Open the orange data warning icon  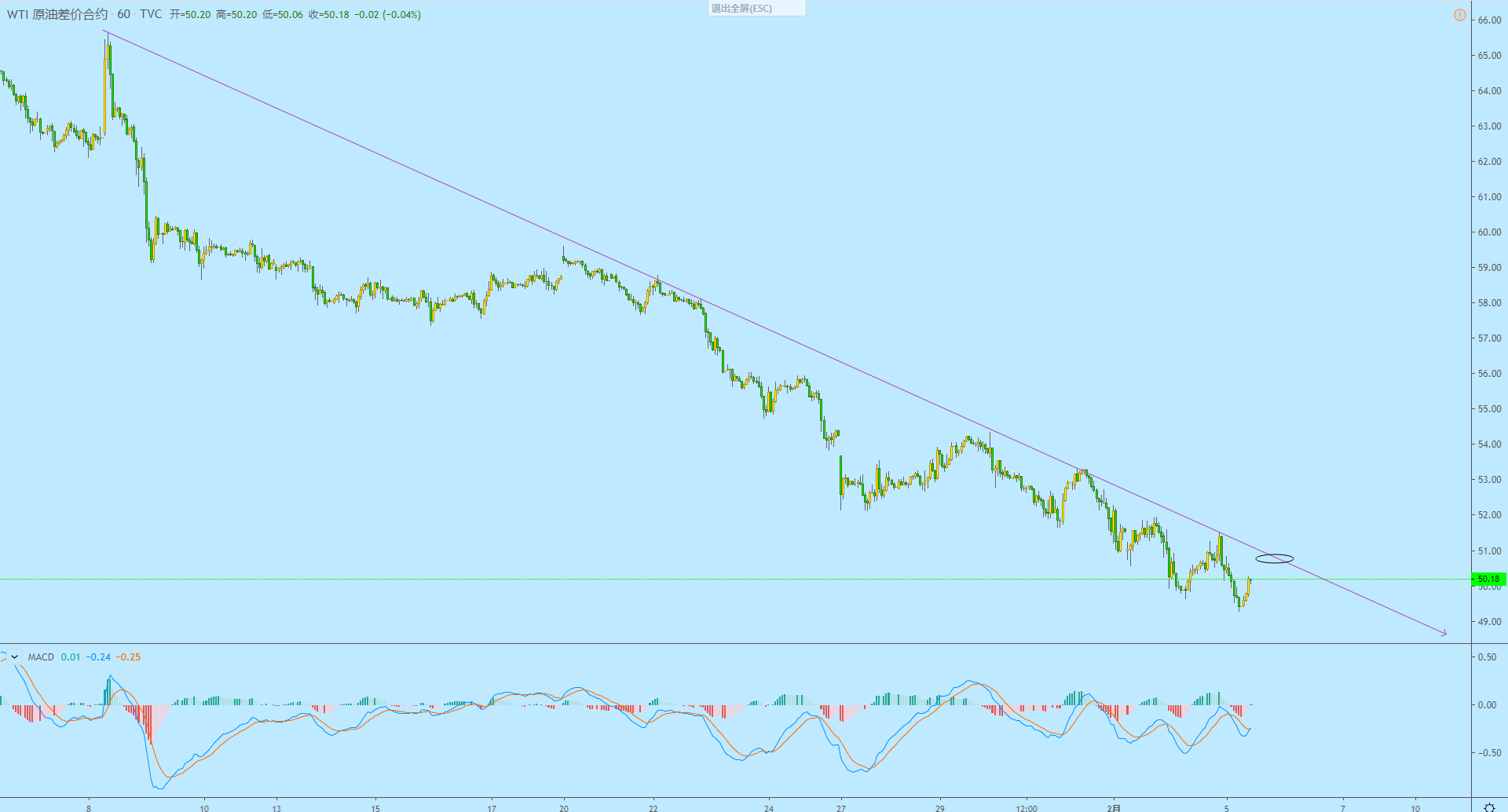point(1459,15)
